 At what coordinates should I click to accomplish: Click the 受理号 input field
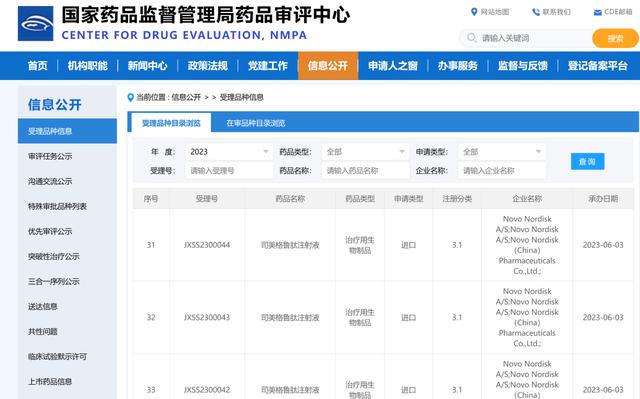[229, 171]
